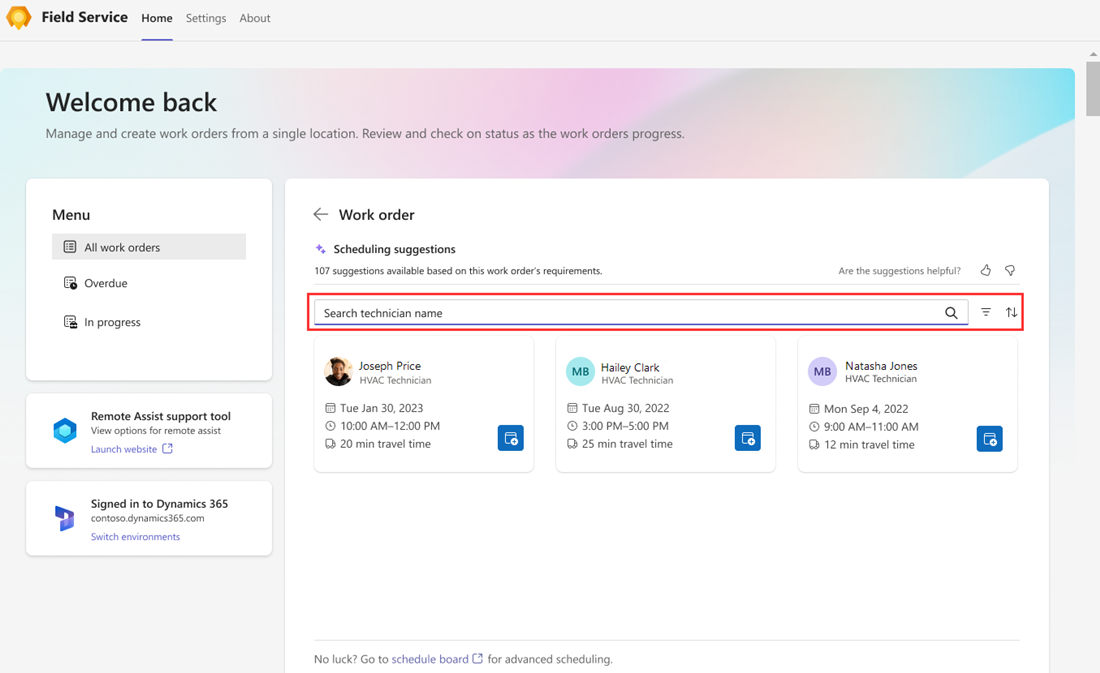The image size is (1100, 673).
Task: Book Joseph Price with schedule button
Action: point(511,438)
